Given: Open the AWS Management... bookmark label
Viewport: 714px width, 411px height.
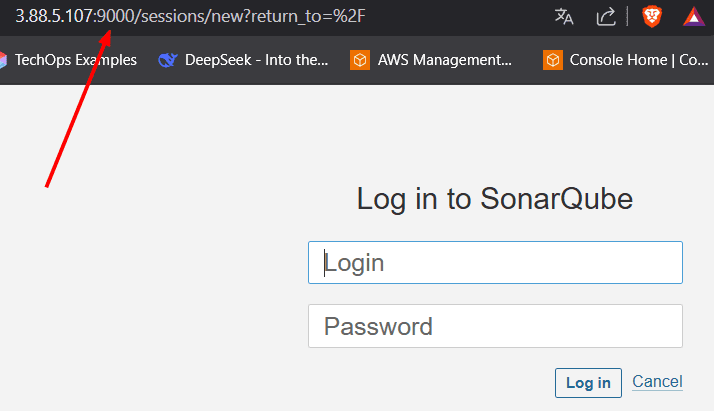Looking at the screenshot, I should pos(444,60).
